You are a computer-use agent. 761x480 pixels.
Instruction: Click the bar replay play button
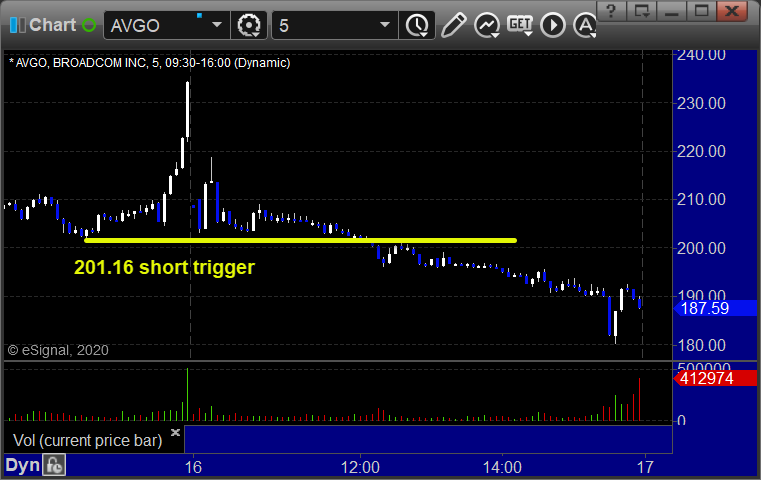pos(553,25)
